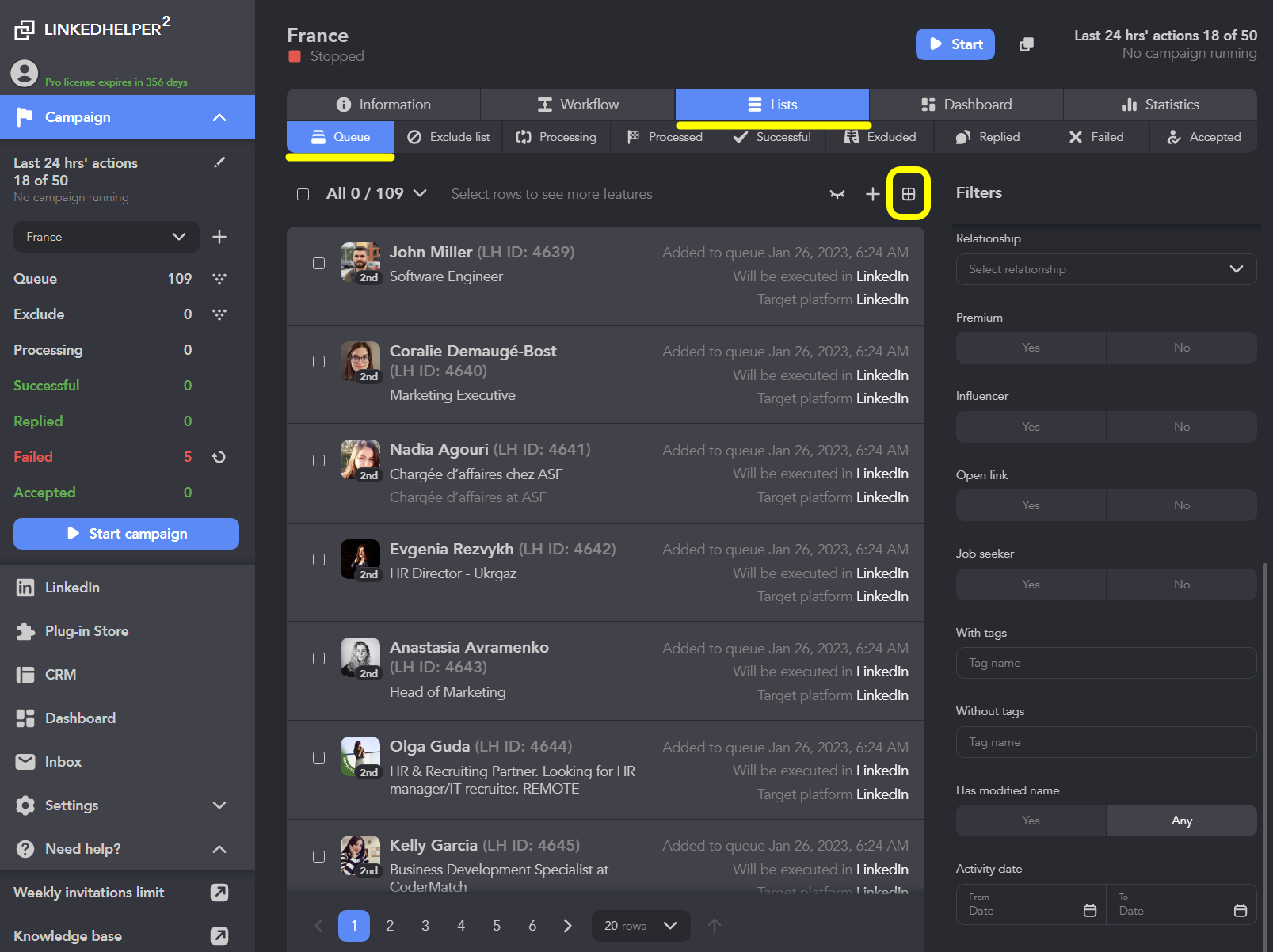Open Evgenia Rezvykh's profile photo
Viewport: 1273px width, 952px height.
(x=360, y=559)
